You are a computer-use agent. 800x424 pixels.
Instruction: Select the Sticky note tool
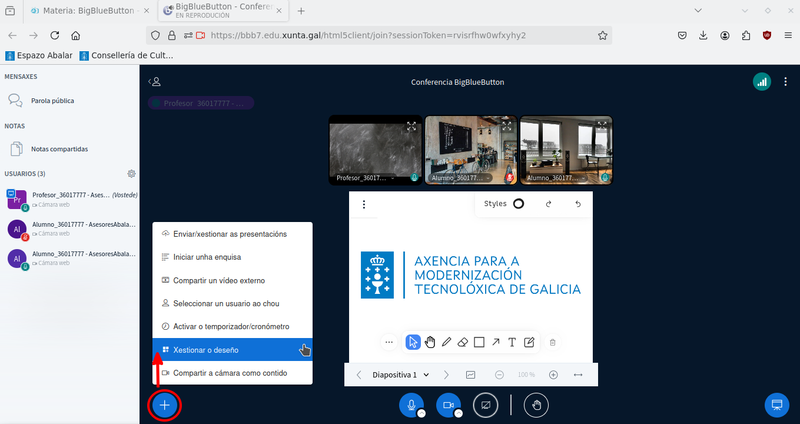[x=529, y=342]
